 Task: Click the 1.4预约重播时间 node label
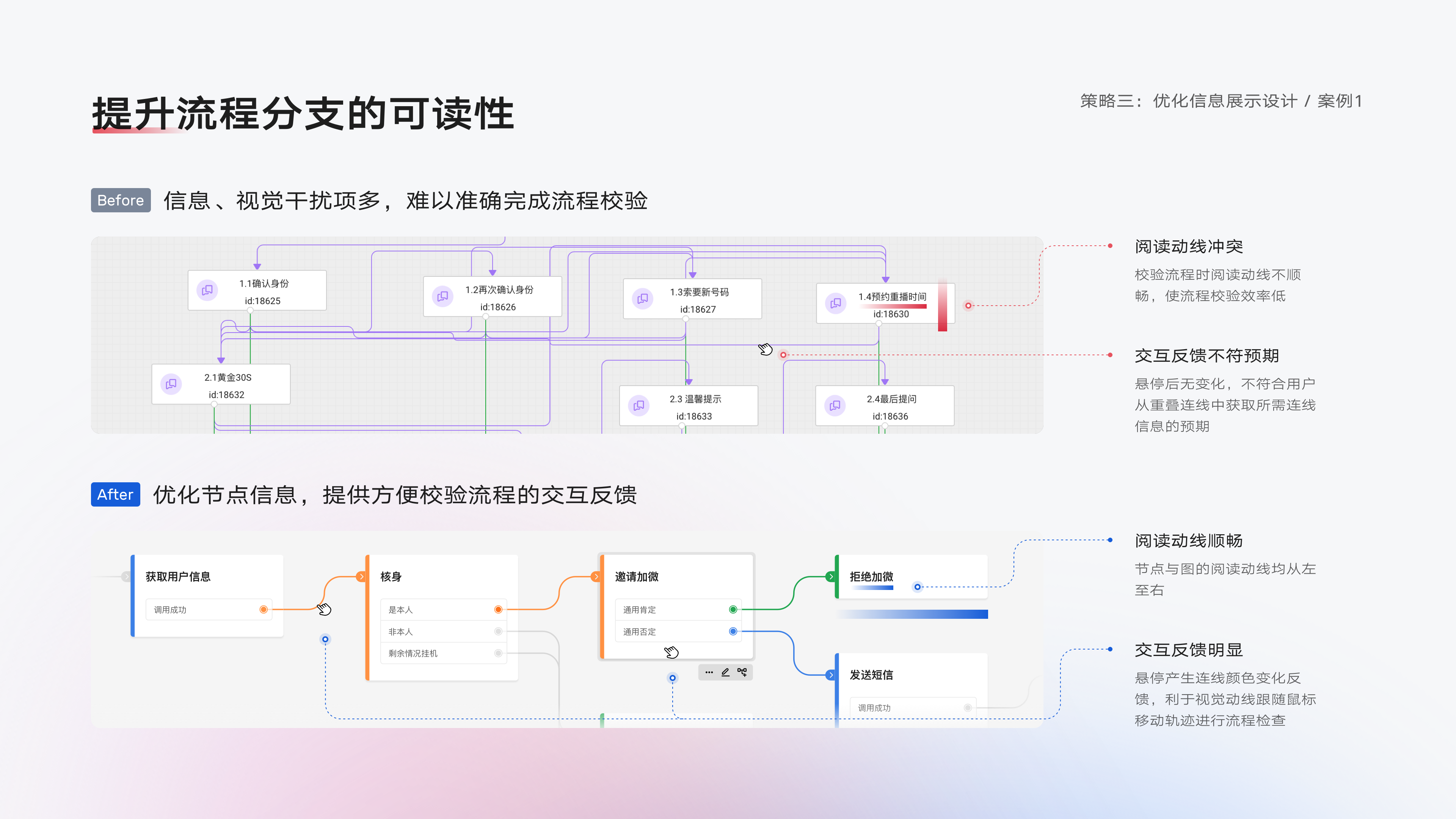[893, 296]
